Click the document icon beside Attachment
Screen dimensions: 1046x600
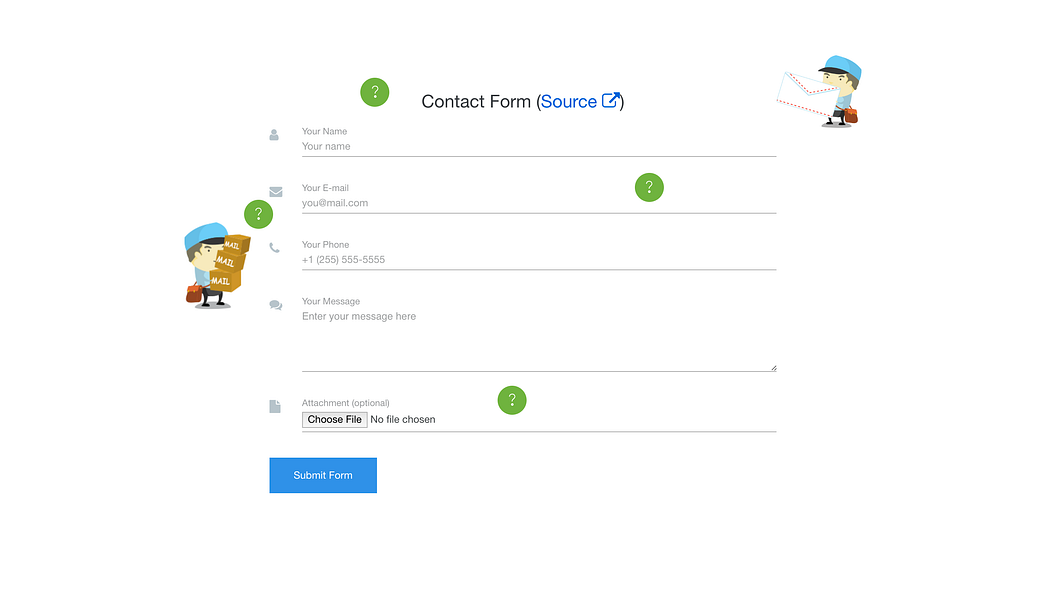click(x=275, y=406)
